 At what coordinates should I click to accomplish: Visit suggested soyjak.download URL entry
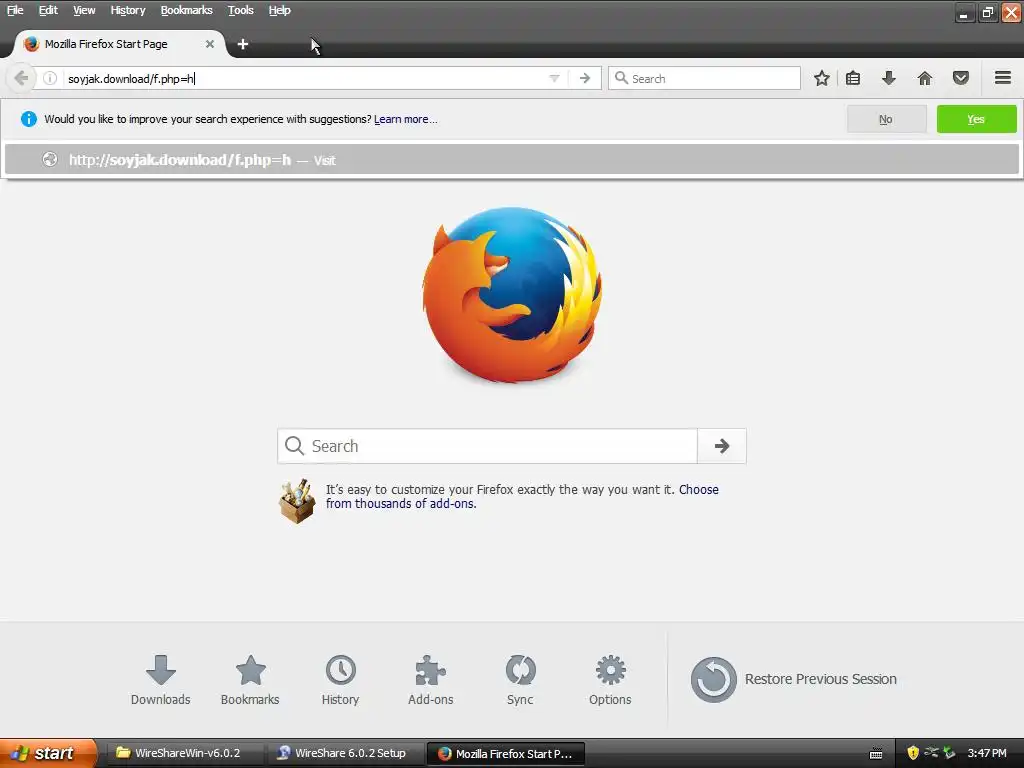[x=512, y=159]
